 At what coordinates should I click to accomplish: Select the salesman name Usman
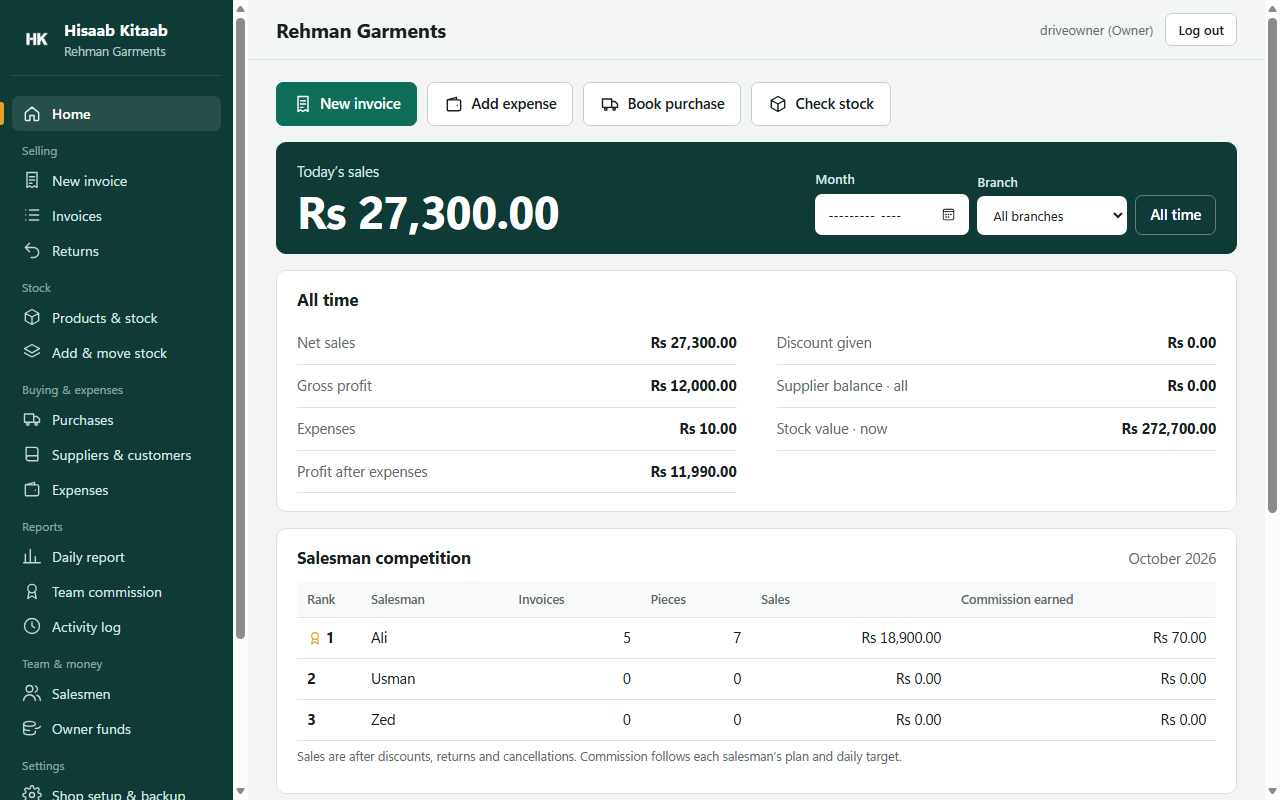(393, 679)
